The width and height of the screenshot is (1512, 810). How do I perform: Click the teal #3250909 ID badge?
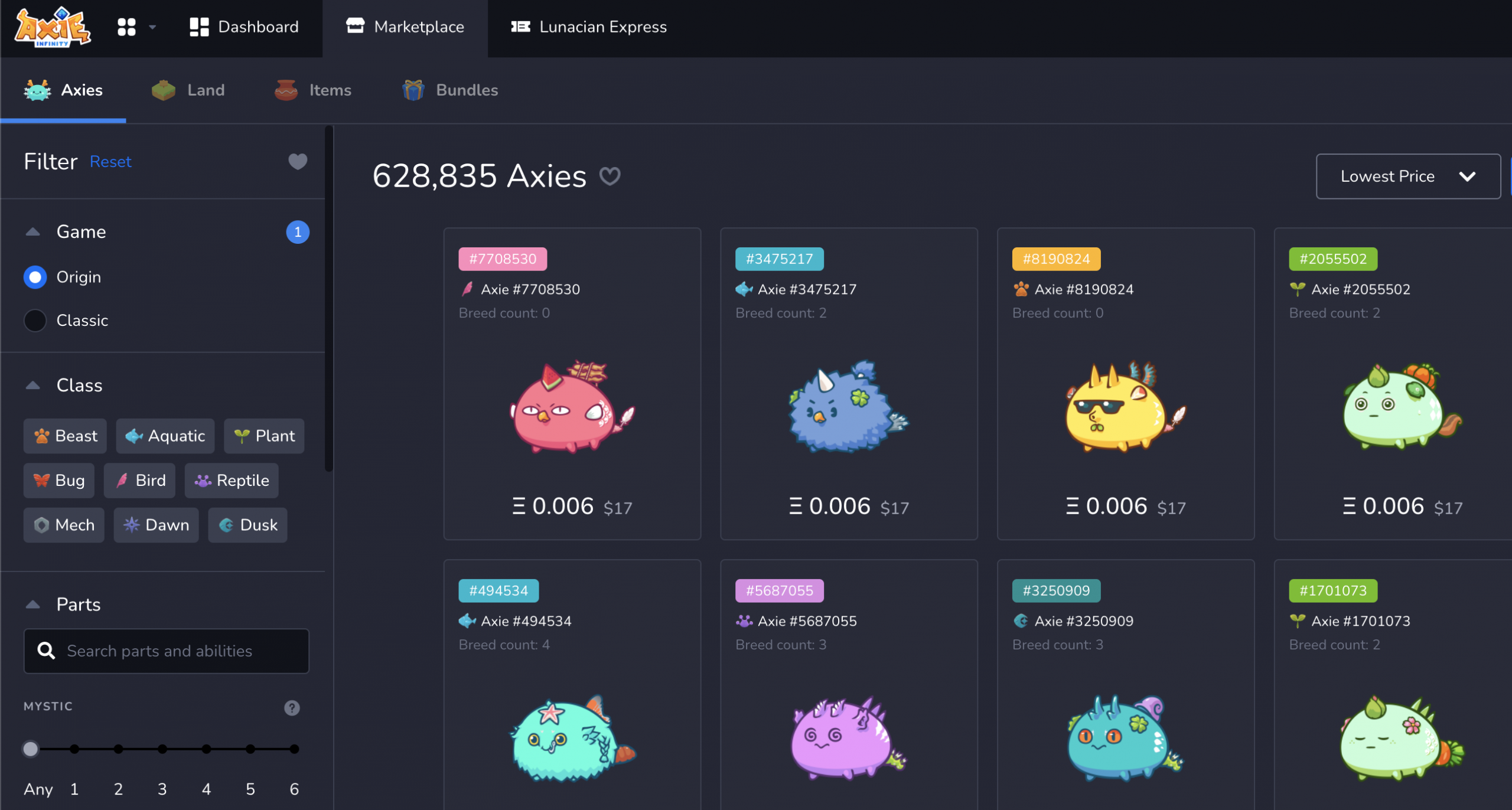pos(1057,591)
